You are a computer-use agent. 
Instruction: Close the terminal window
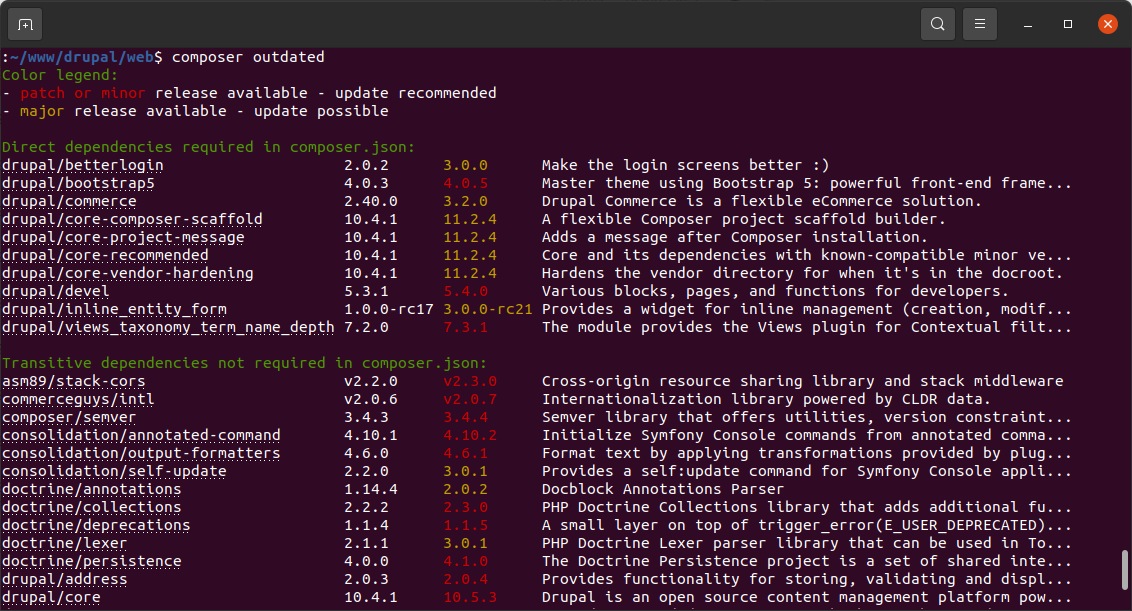1107,24
